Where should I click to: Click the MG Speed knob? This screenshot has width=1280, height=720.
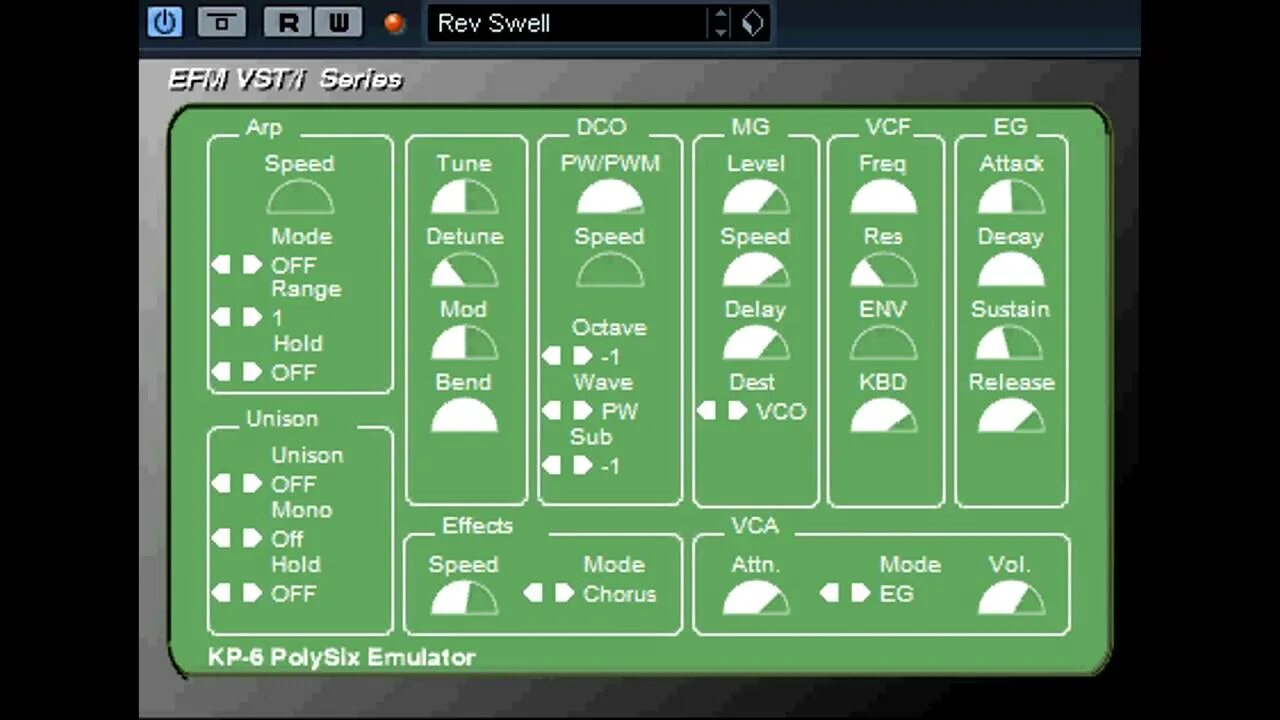[756, 271]
